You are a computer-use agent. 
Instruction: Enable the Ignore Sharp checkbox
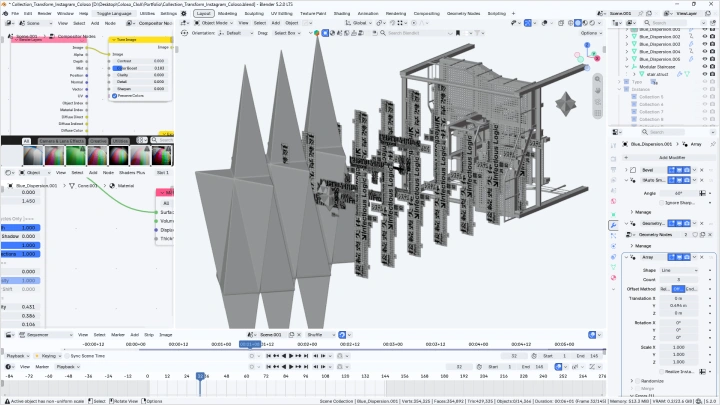pos(662,202)
